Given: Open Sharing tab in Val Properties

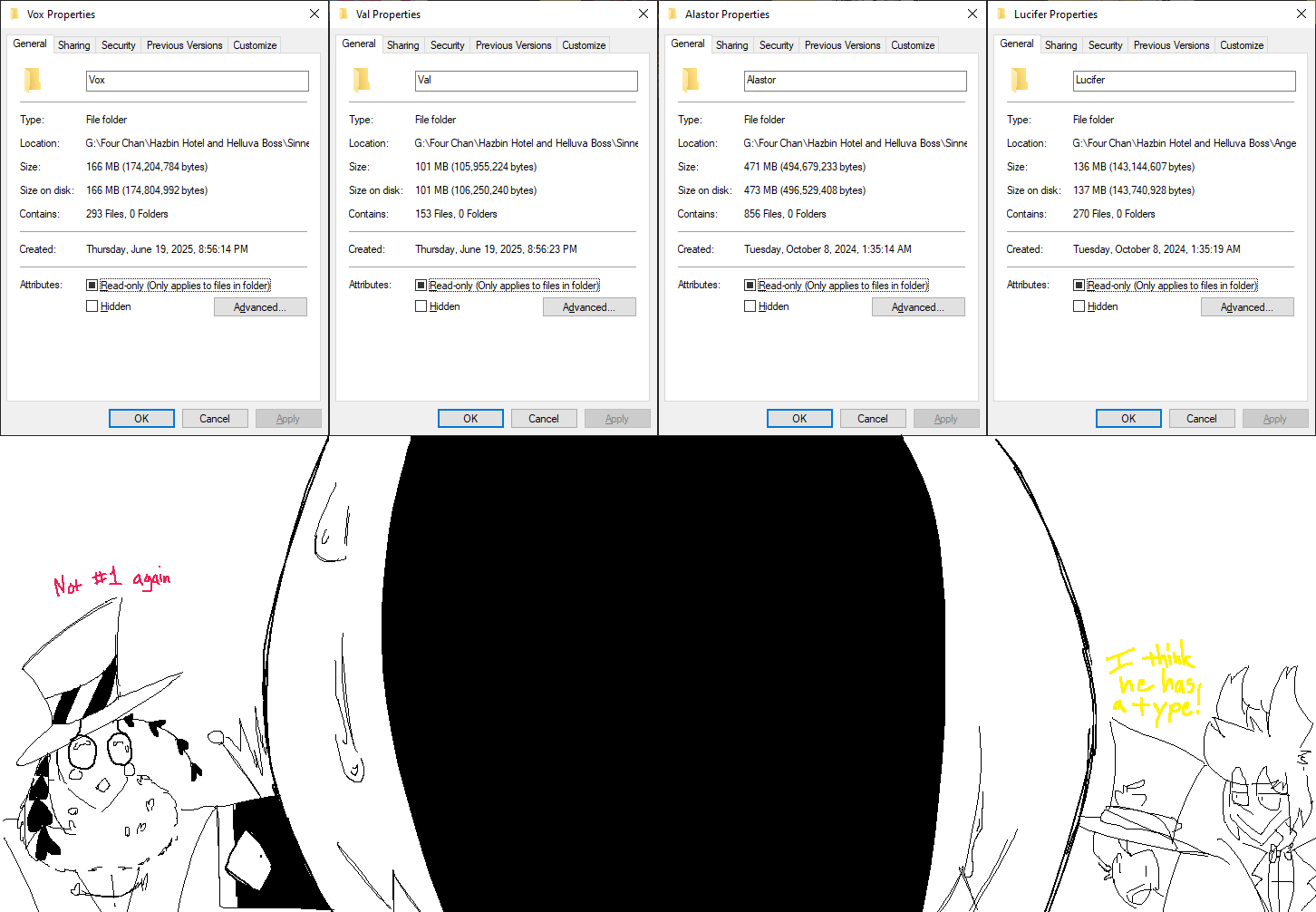Looking at the screenshot, I should [403, 45].
